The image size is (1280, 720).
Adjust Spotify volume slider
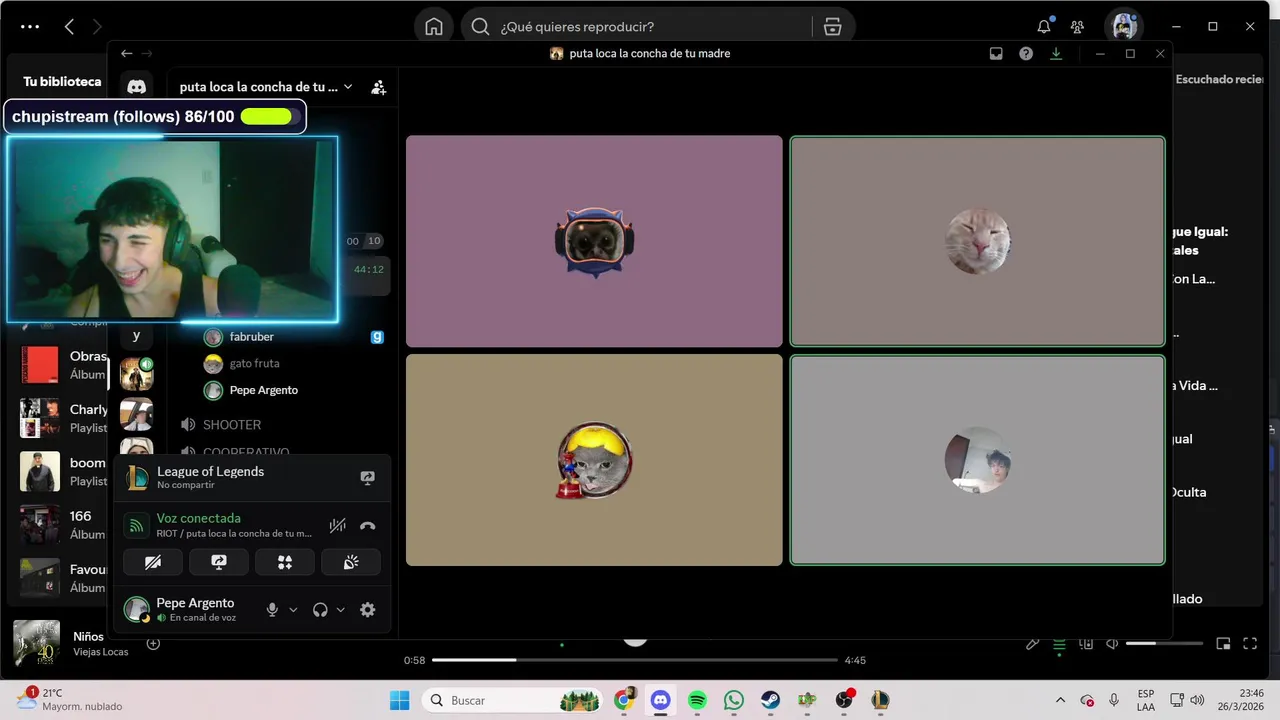[1164, 644]
